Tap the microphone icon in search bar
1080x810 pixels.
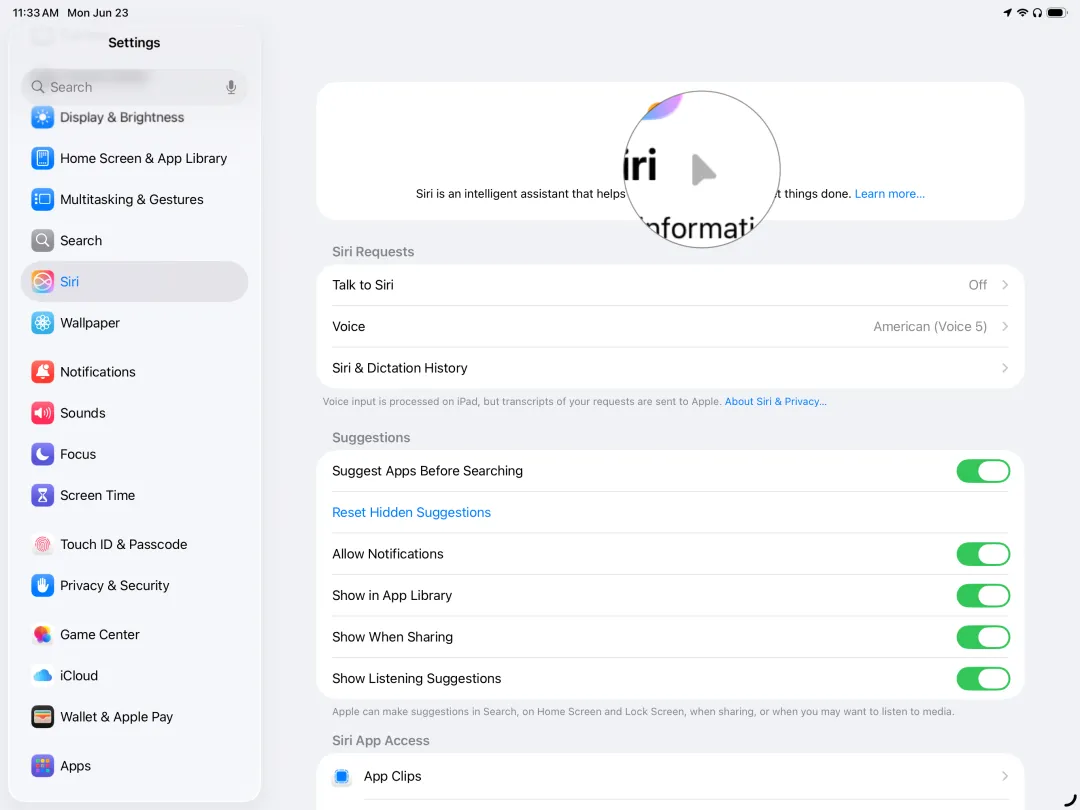(231, 87)
